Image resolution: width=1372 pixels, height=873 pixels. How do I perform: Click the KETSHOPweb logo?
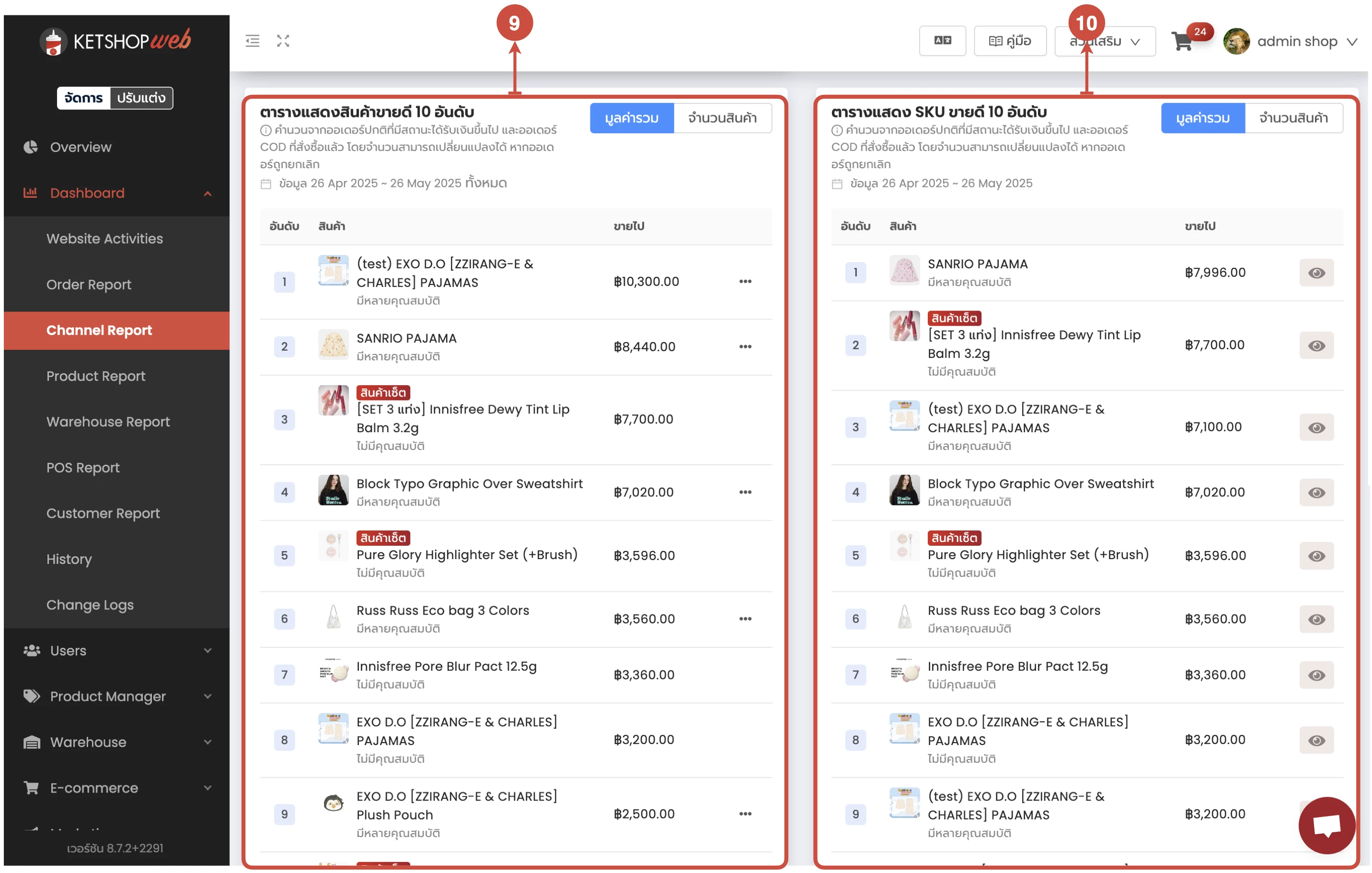click(x=115, y=41)
